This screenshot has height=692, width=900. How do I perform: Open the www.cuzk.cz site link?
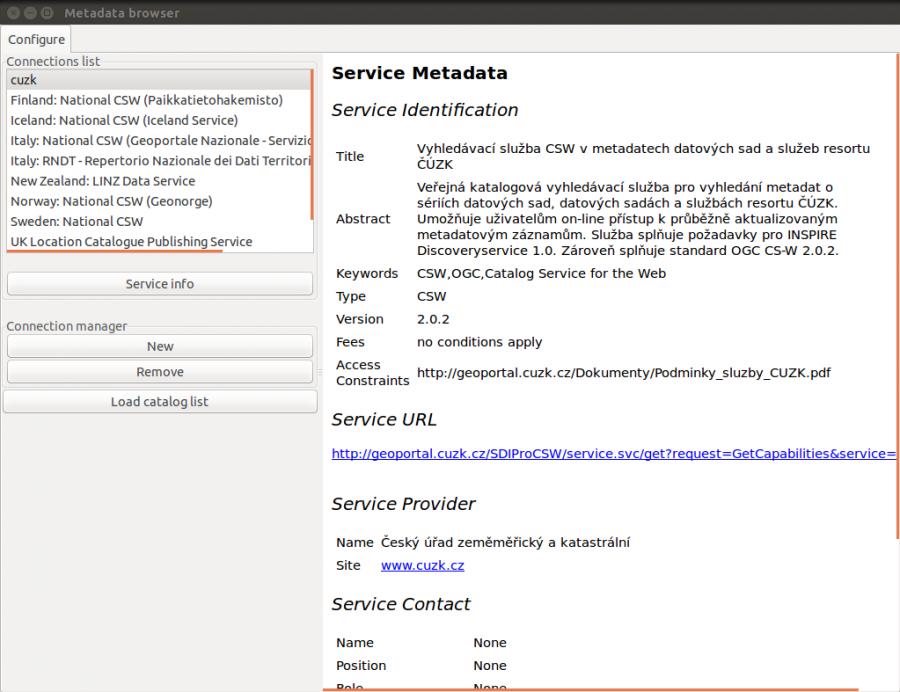tap(422, 566)
